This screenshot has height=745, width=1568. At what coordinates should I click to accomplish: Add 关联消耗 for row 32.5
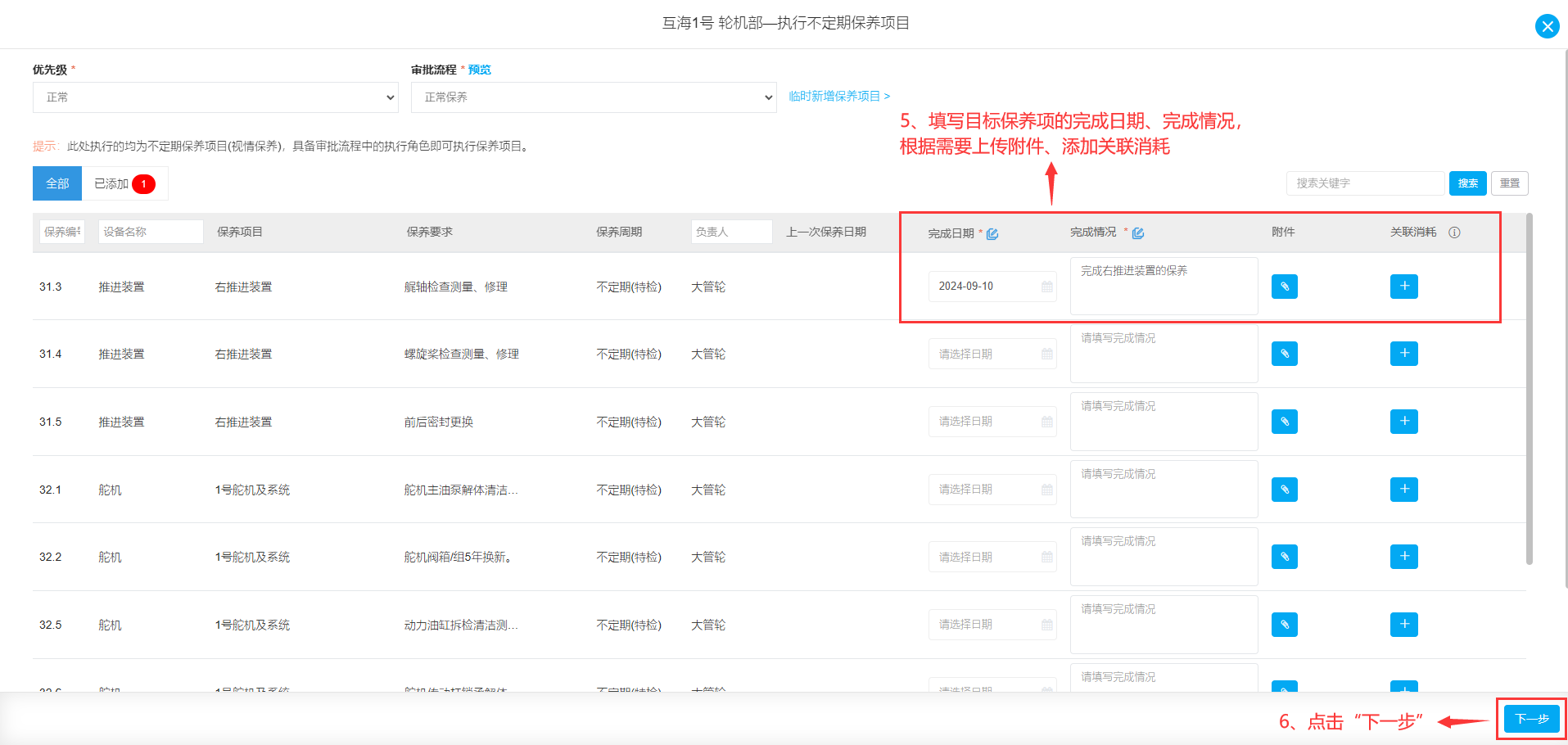click(1404, 625)
